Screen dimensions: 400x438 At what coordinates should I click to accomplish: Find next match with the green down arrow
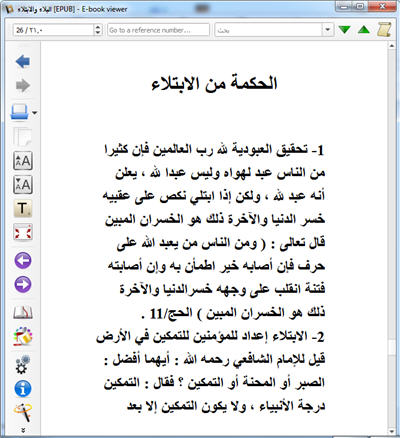click(344, 30)
